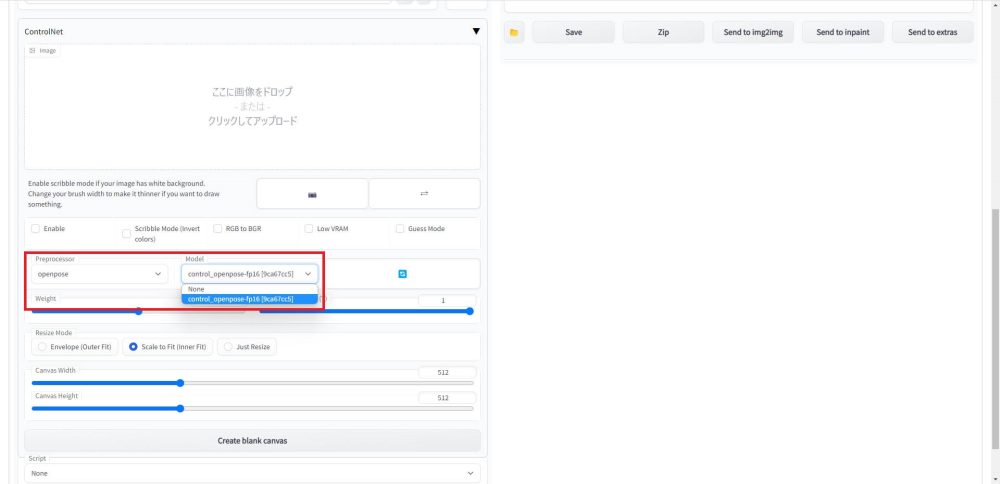Expand the Script dropdown
This screenshot has height=484, width=1000.
point(252,473)
